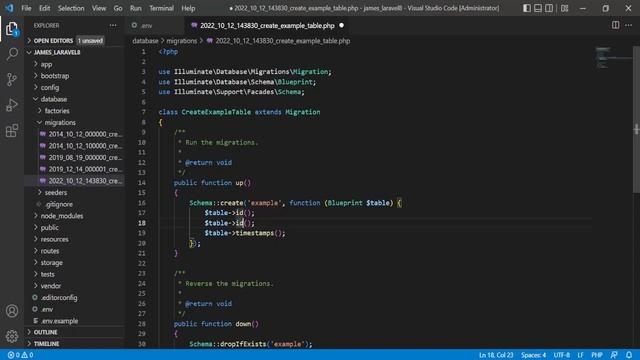Expand the resources folder
640x360 pixels.
click(75, 239)
